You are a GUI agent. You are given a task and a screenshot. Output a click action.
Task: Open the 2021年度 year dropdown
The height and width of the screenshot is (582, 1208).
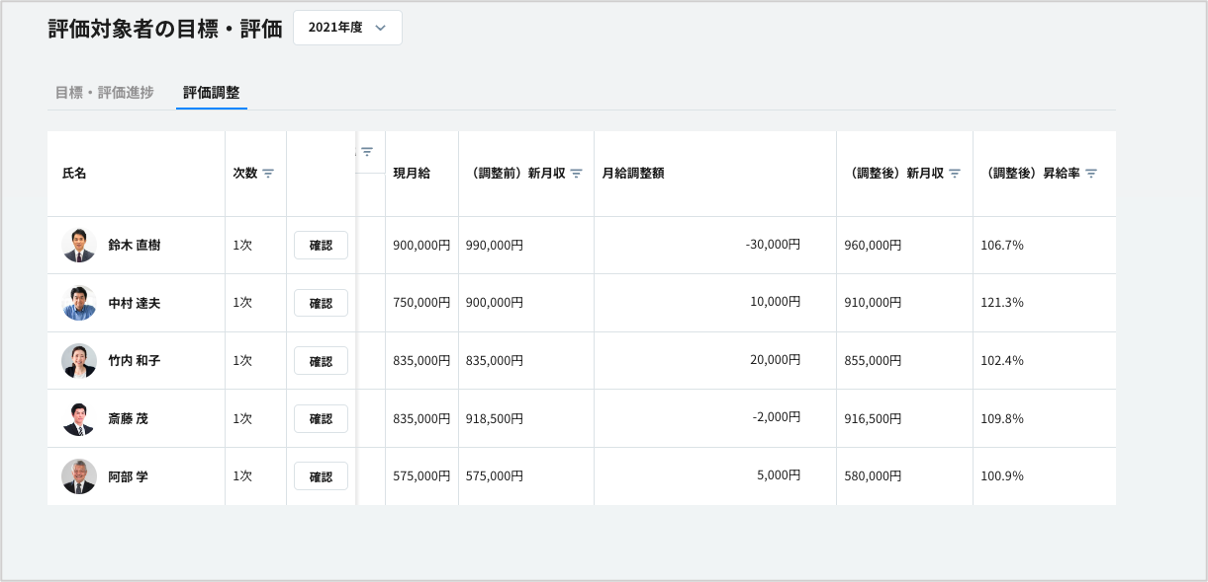pos(347,28)
